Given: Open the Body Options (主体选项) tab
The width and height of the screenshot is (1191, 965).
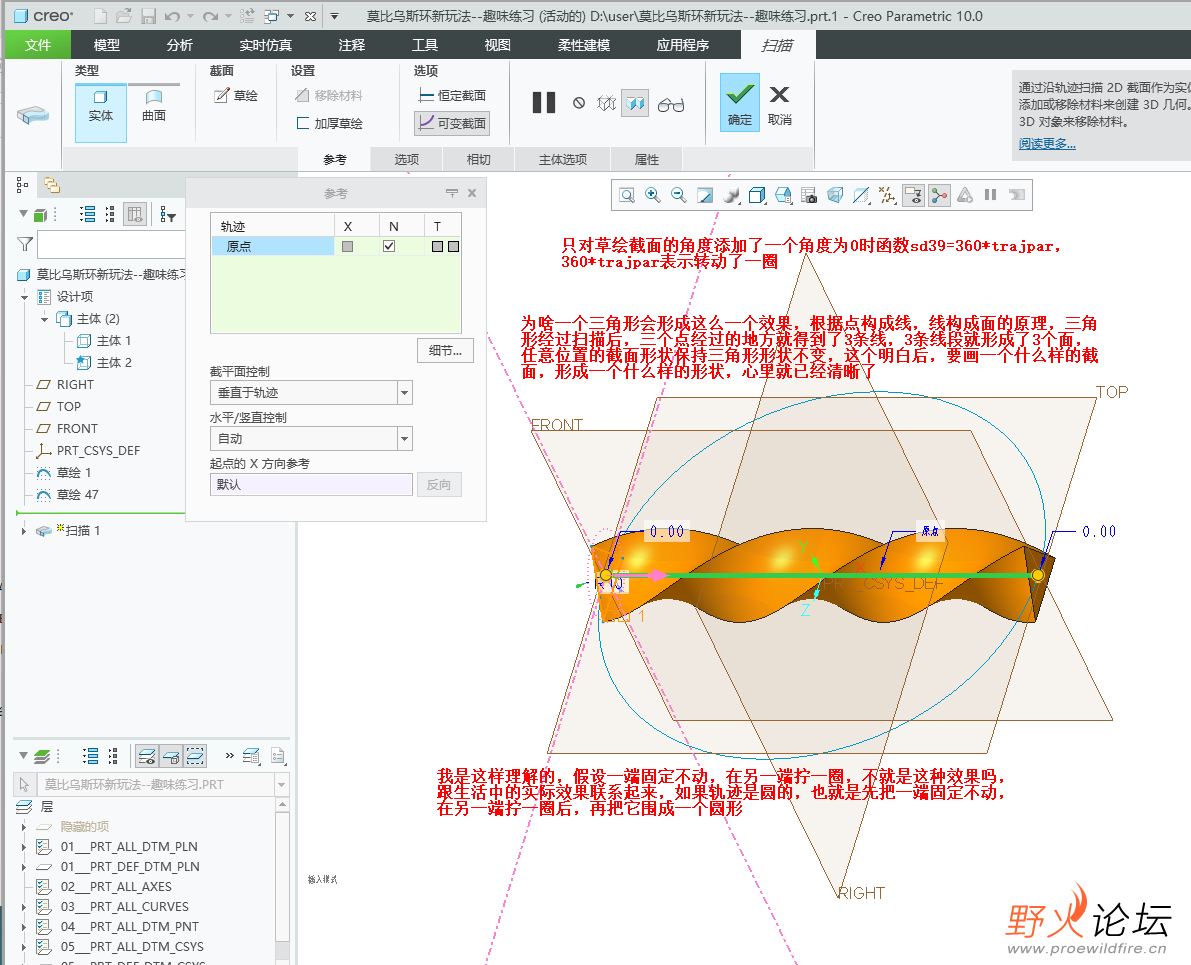Looking at the screenshot, I should point(563,160).
